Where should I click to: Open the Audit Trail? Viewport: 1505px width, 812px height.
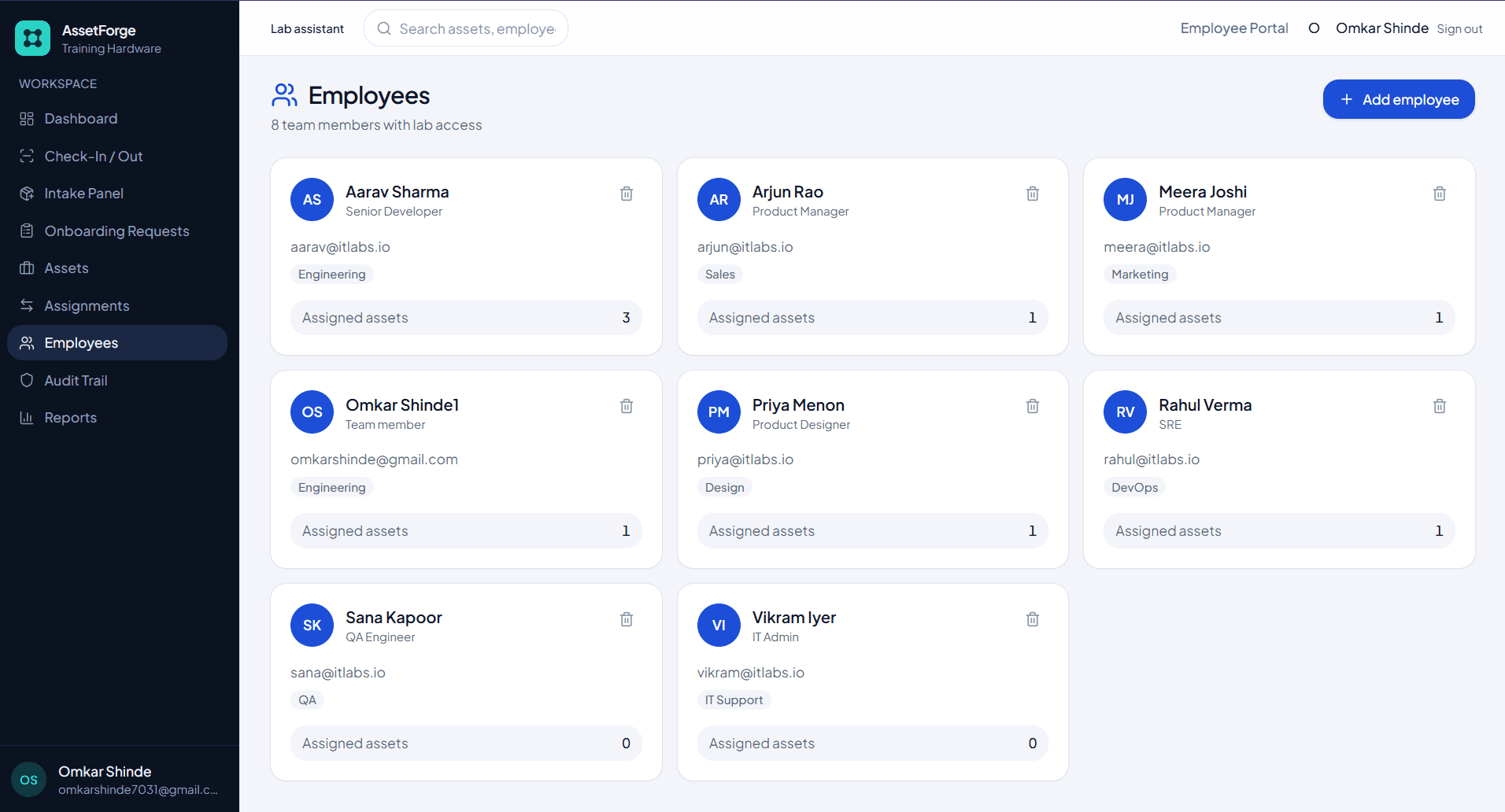point(117,380)
